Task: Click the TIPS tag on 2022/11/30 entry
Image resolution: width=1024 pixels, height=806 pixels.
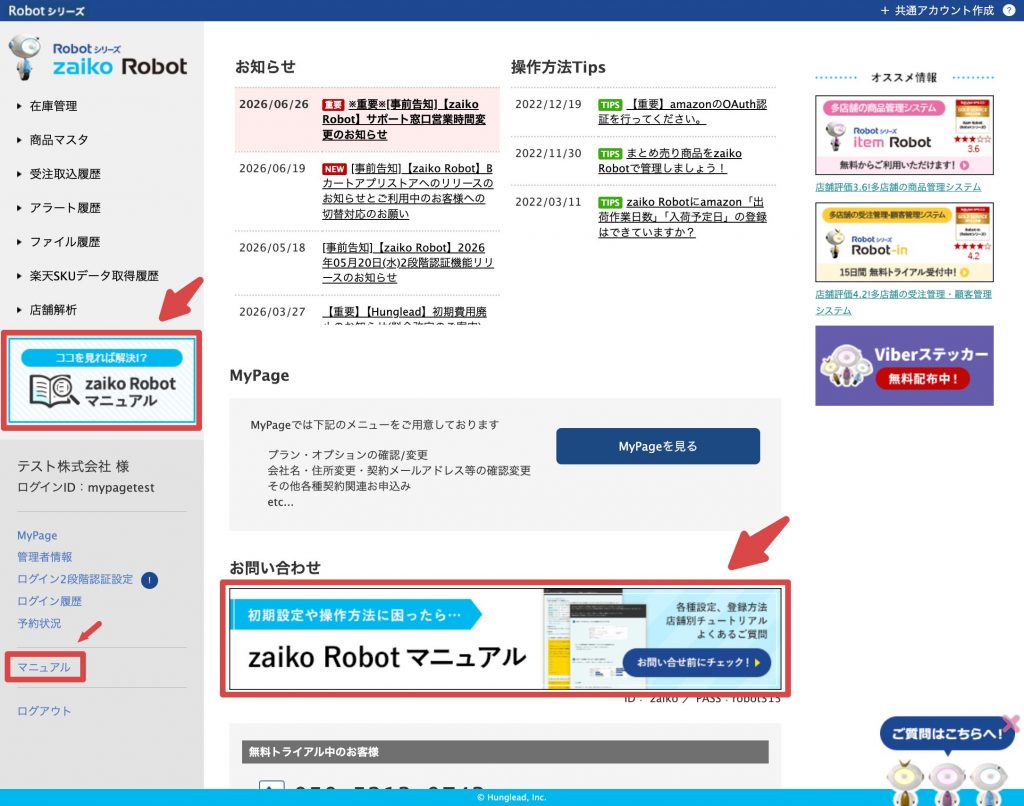Action: [x=610, y=153]
